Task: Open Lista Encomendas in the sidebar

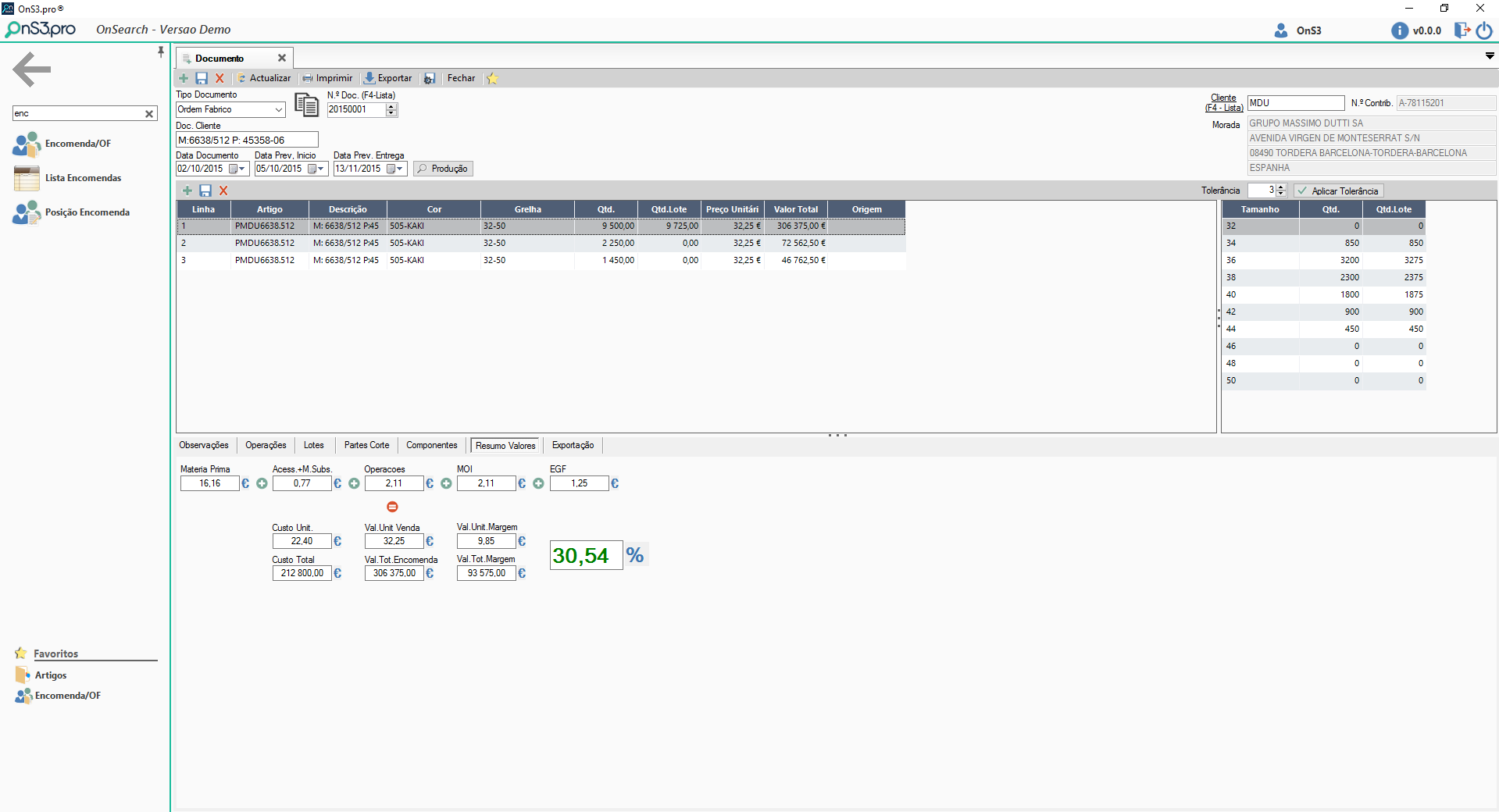Action: (x=67, y=178)
